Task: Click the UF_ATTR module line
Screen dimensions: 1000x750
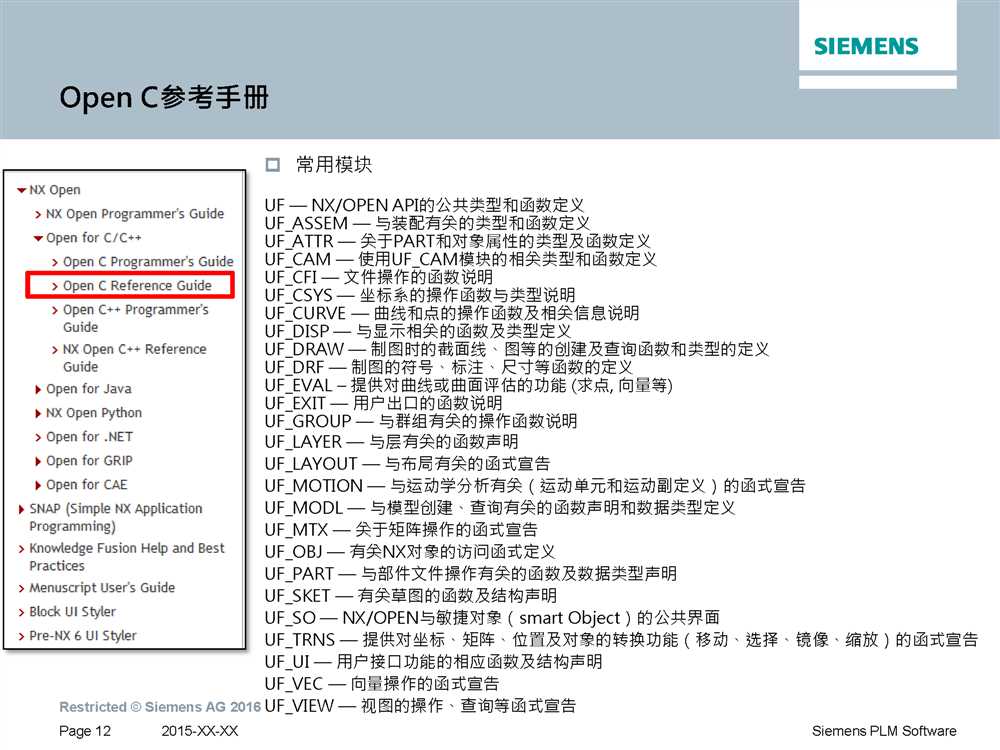Action: point(457,241)
